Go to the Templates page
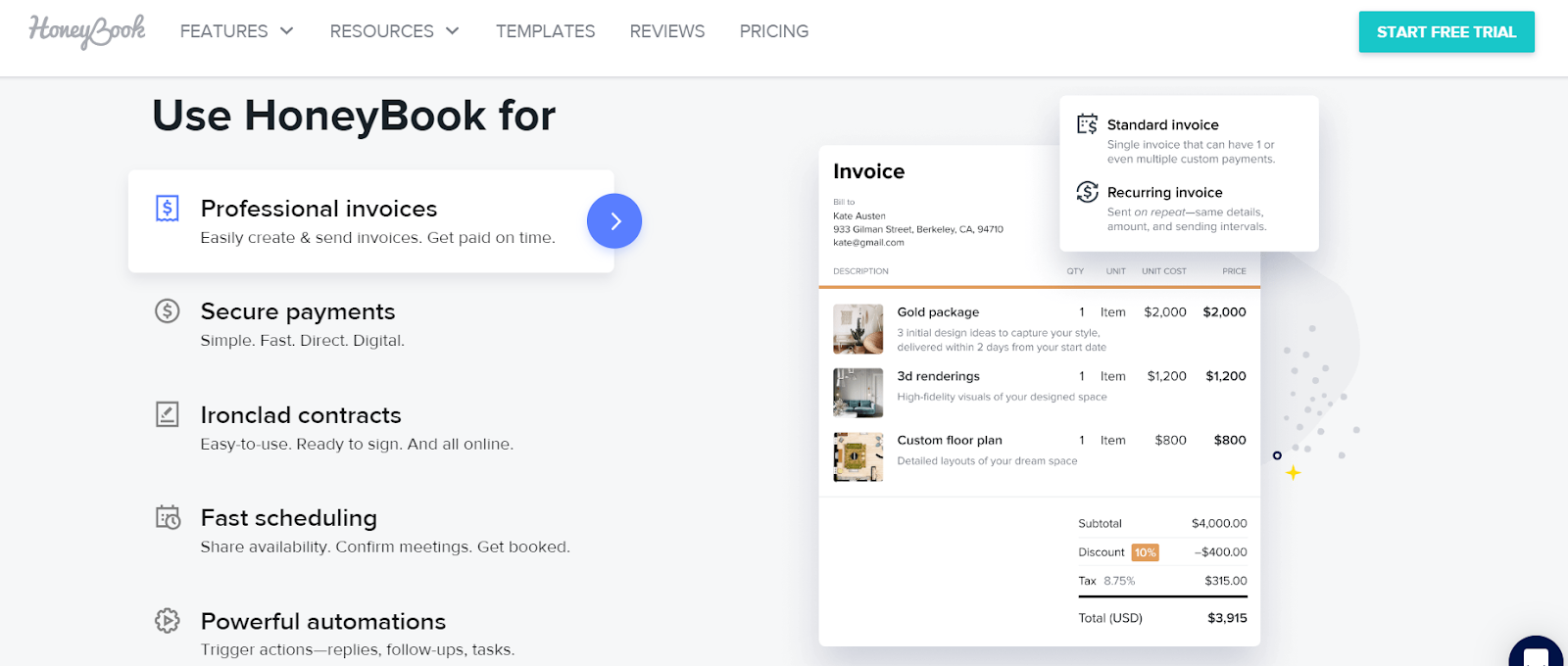1568x666 pixels. click(545, 31)
